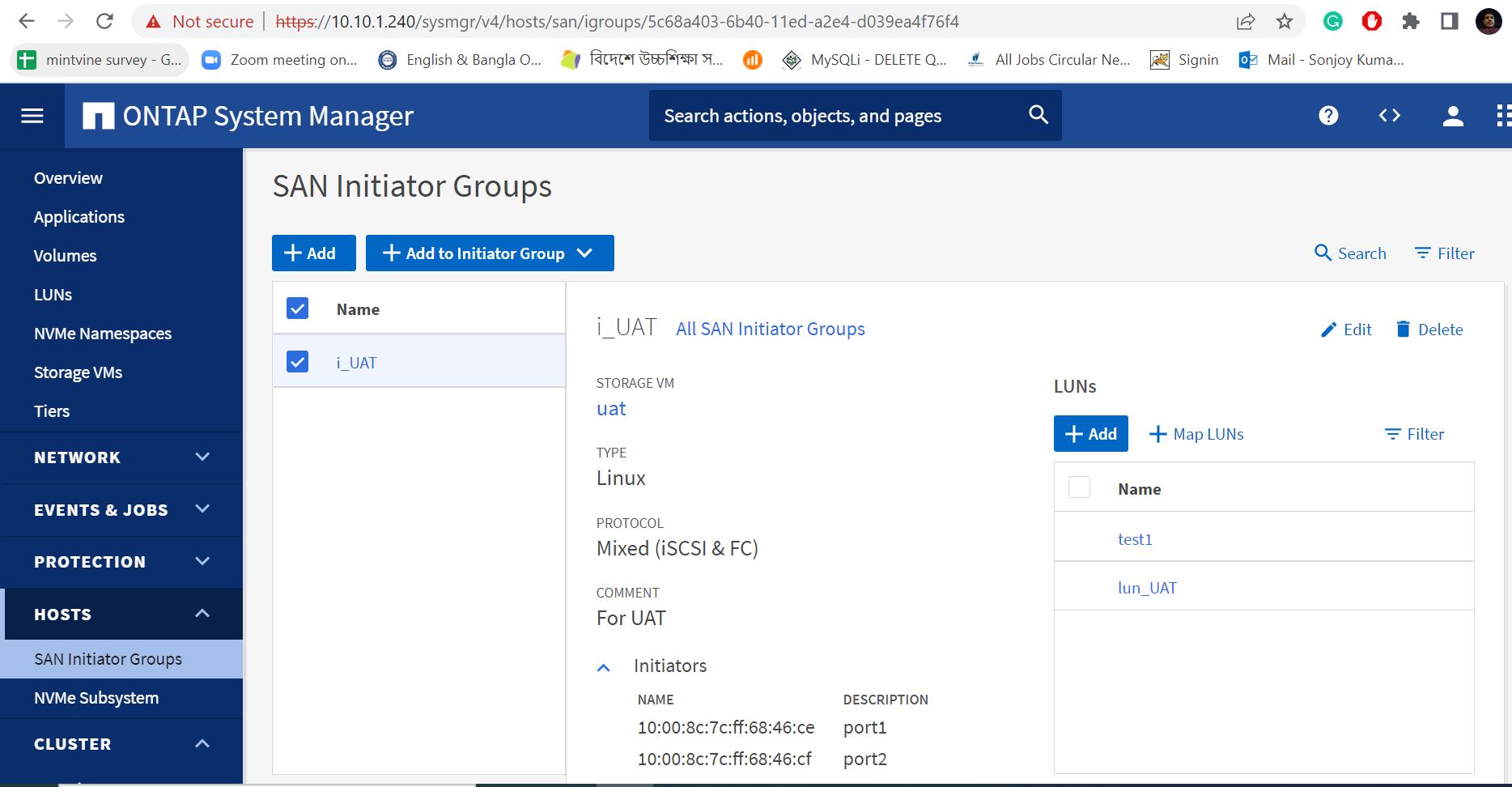Viewport: 1512px width, 787px height.
Task: Click the trash Delete icon for i_UAT
Action: point(1403,329)
